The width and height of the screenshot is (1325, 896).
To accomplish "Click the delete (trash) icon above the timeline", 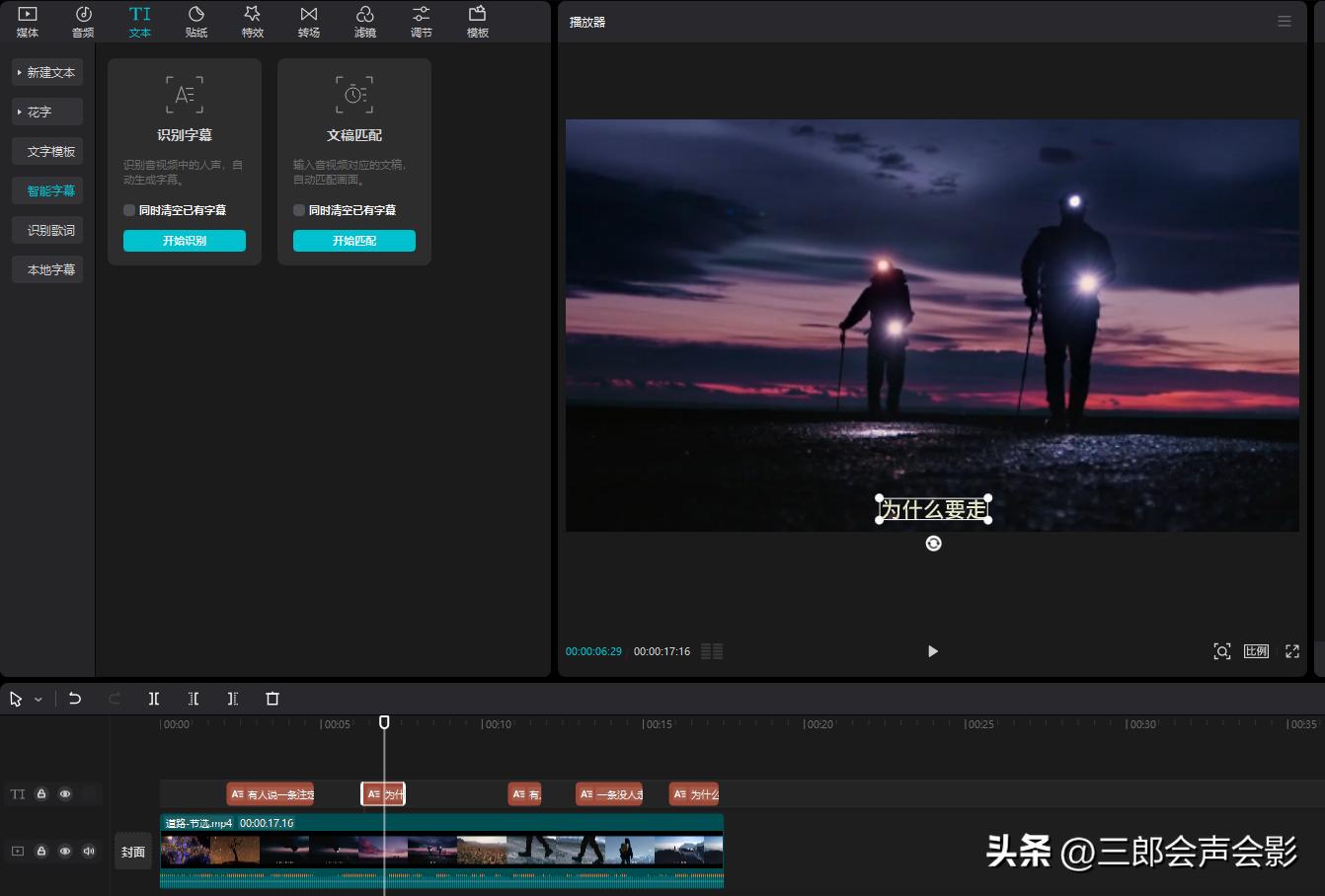I will [273, 699].
